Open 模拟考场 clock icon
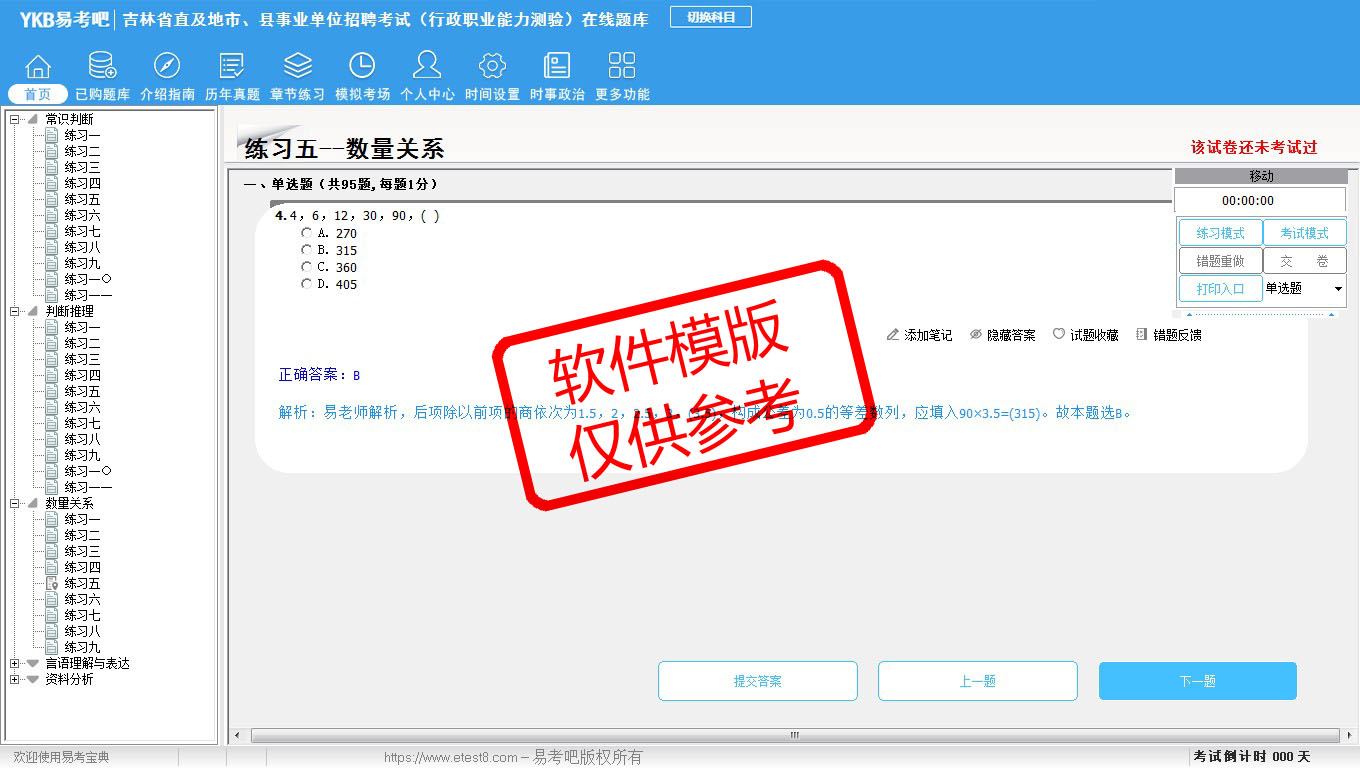 click(362, 67)
